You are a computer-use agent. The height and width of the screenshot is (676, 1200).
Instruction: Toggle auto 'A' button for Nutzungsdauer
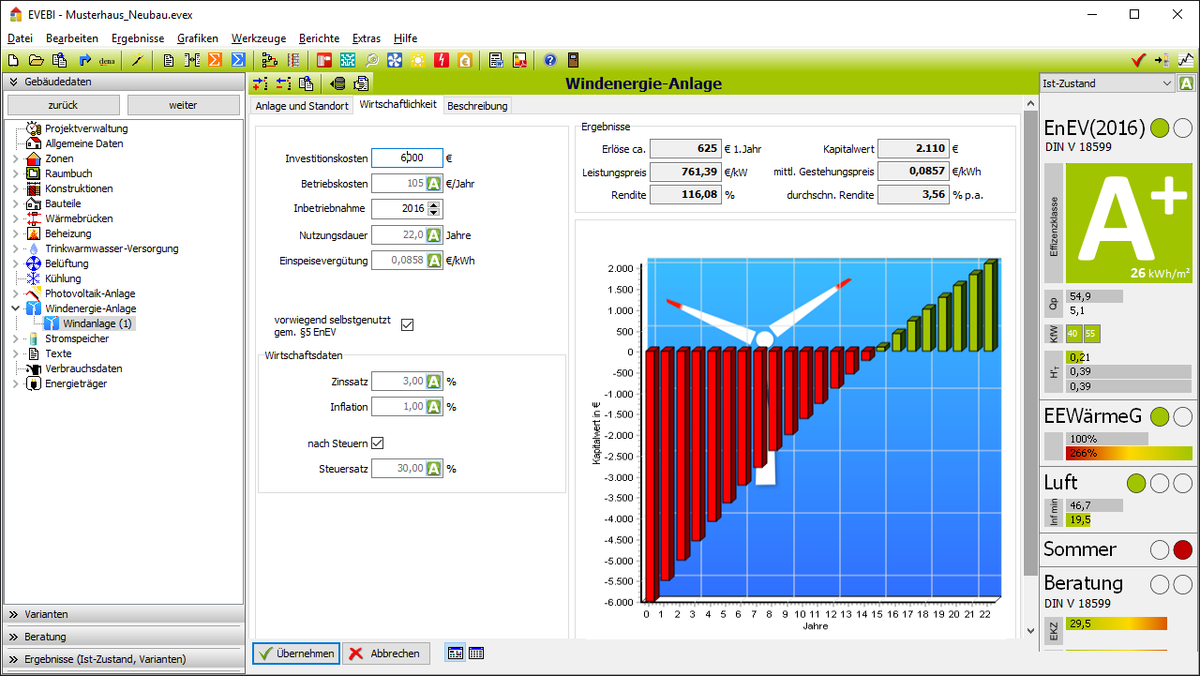pos(434,235)
